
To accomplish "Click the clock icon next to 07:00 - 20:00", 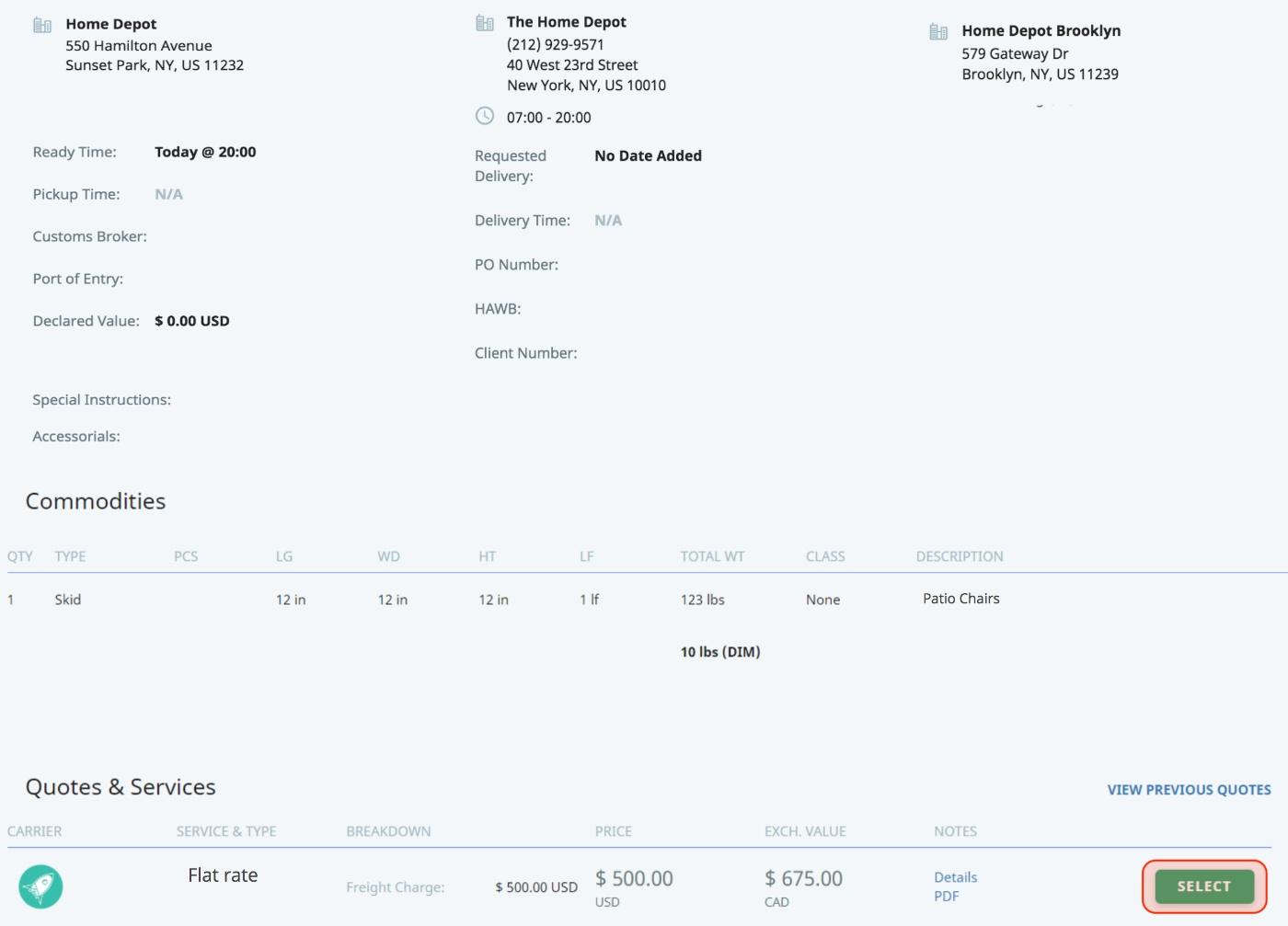I will click(x=485, y=116).
